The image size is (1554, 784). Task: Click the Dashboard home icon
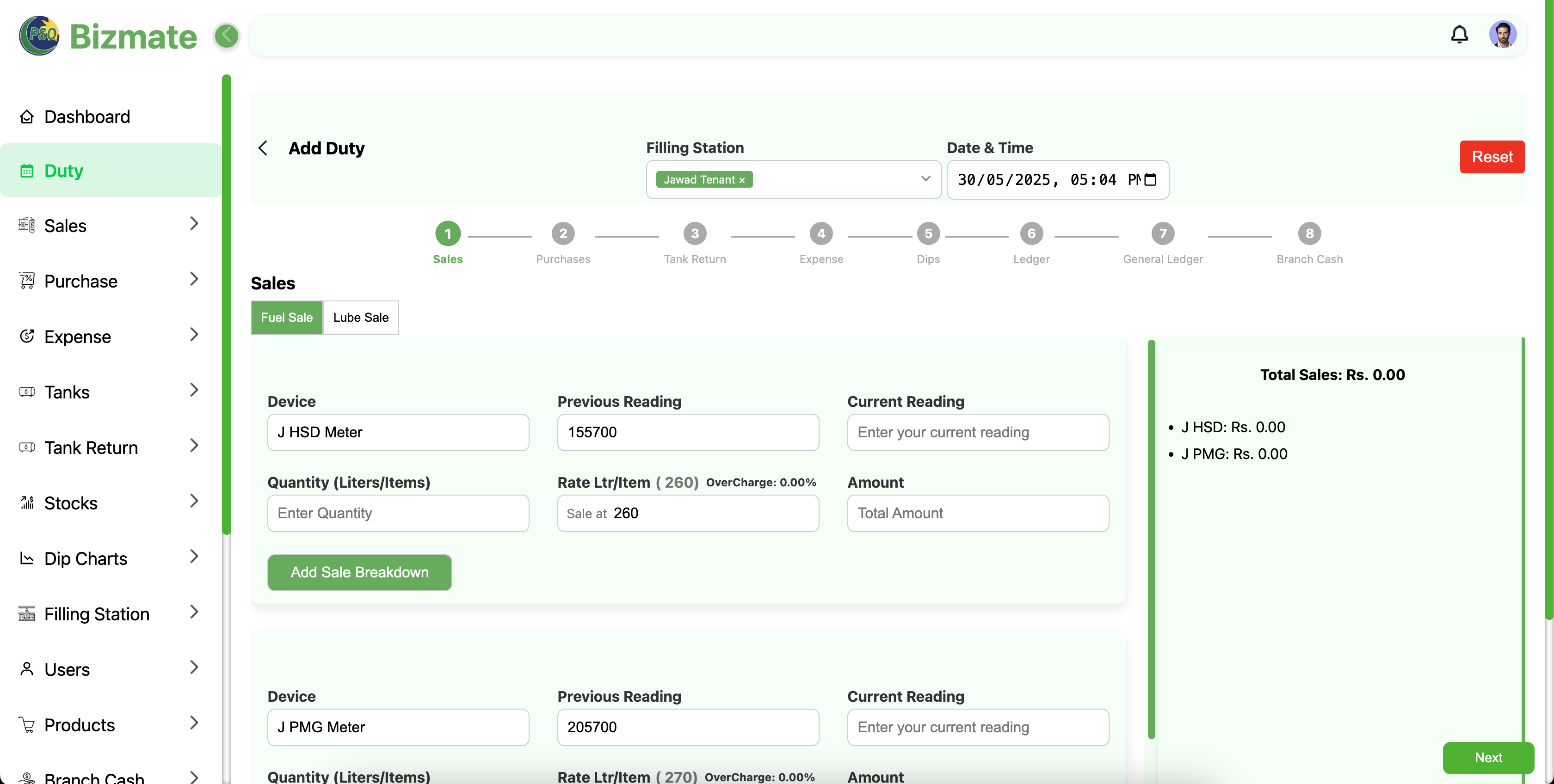tap(26, 116)
